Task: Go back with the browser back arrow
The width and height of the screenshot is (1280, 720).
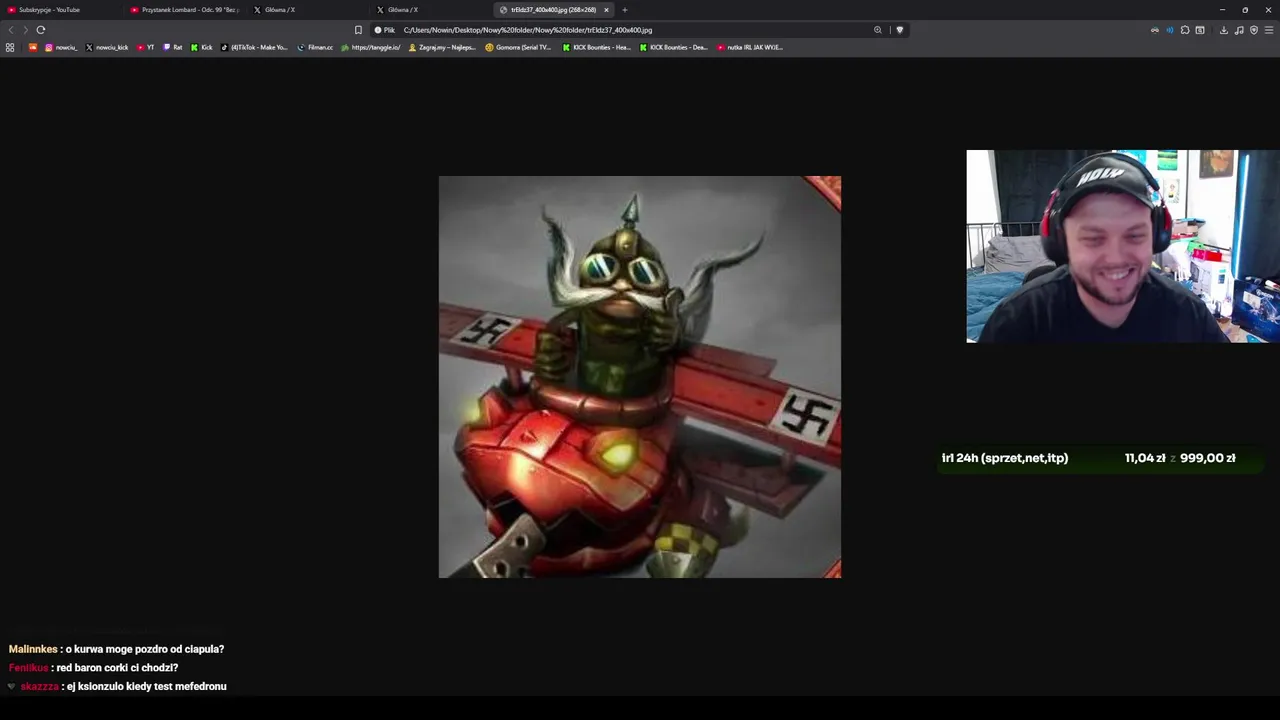Action: click(x=11, y=30)
